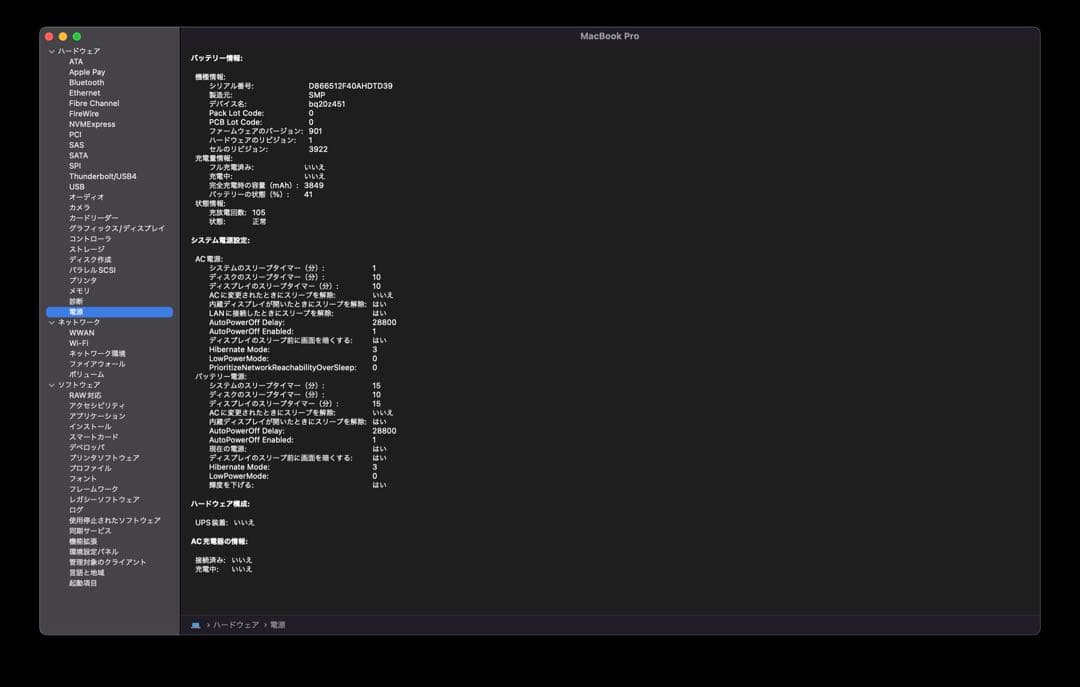The image size is (1080, 687).
Task: Collapse the ソフトウェア section chevron
Action: click(x=52, y=385)
